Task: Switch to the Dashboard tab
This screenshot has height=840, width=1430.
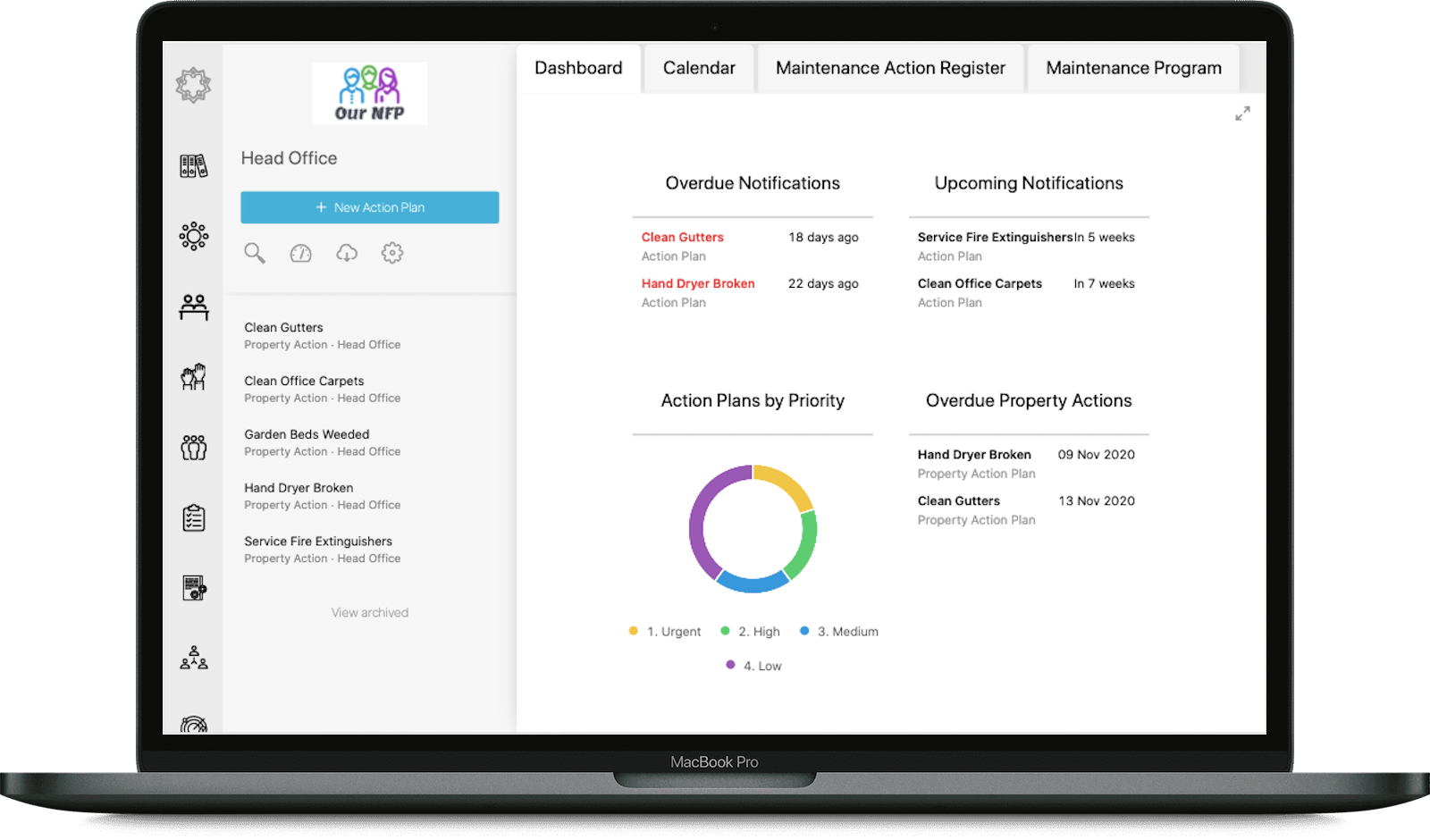Action: tap(578, 68)
